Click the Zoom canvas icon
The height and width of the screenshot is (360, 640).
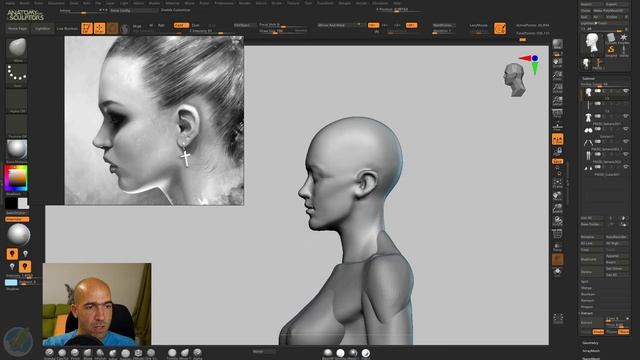(x=558, y=76)
